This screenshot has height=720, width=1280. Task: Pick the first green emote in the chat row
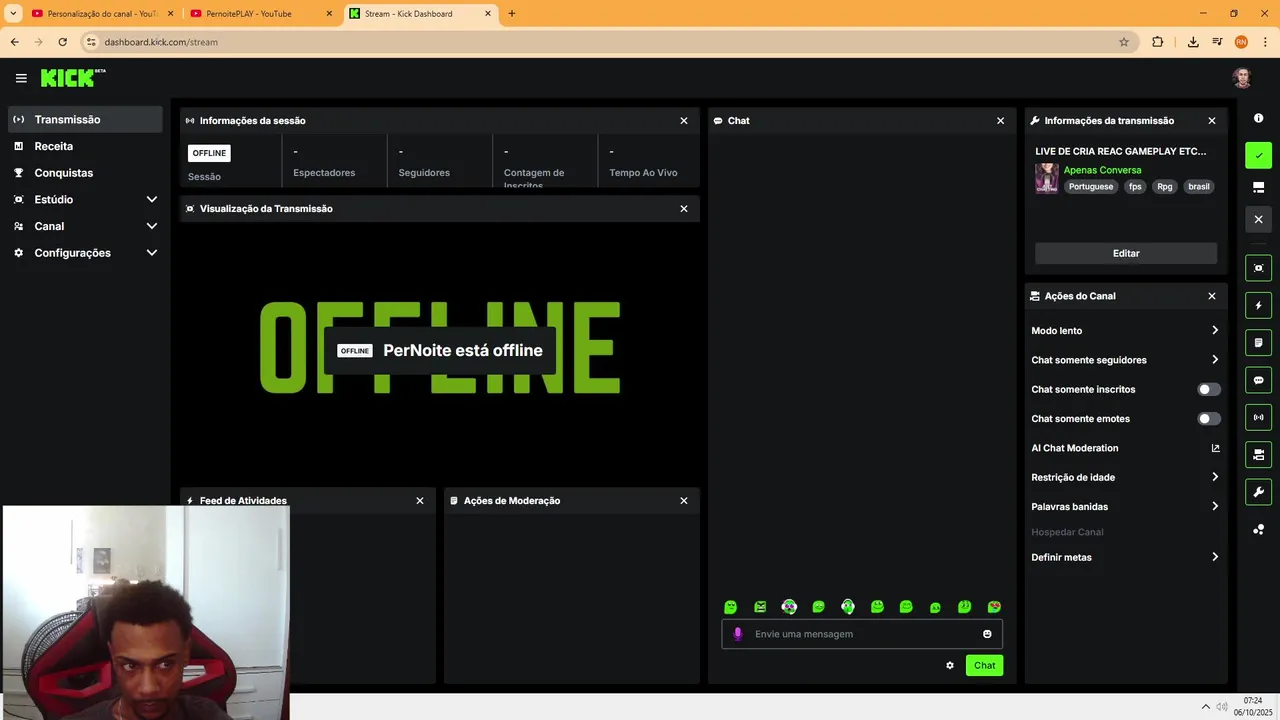(730, 607)
